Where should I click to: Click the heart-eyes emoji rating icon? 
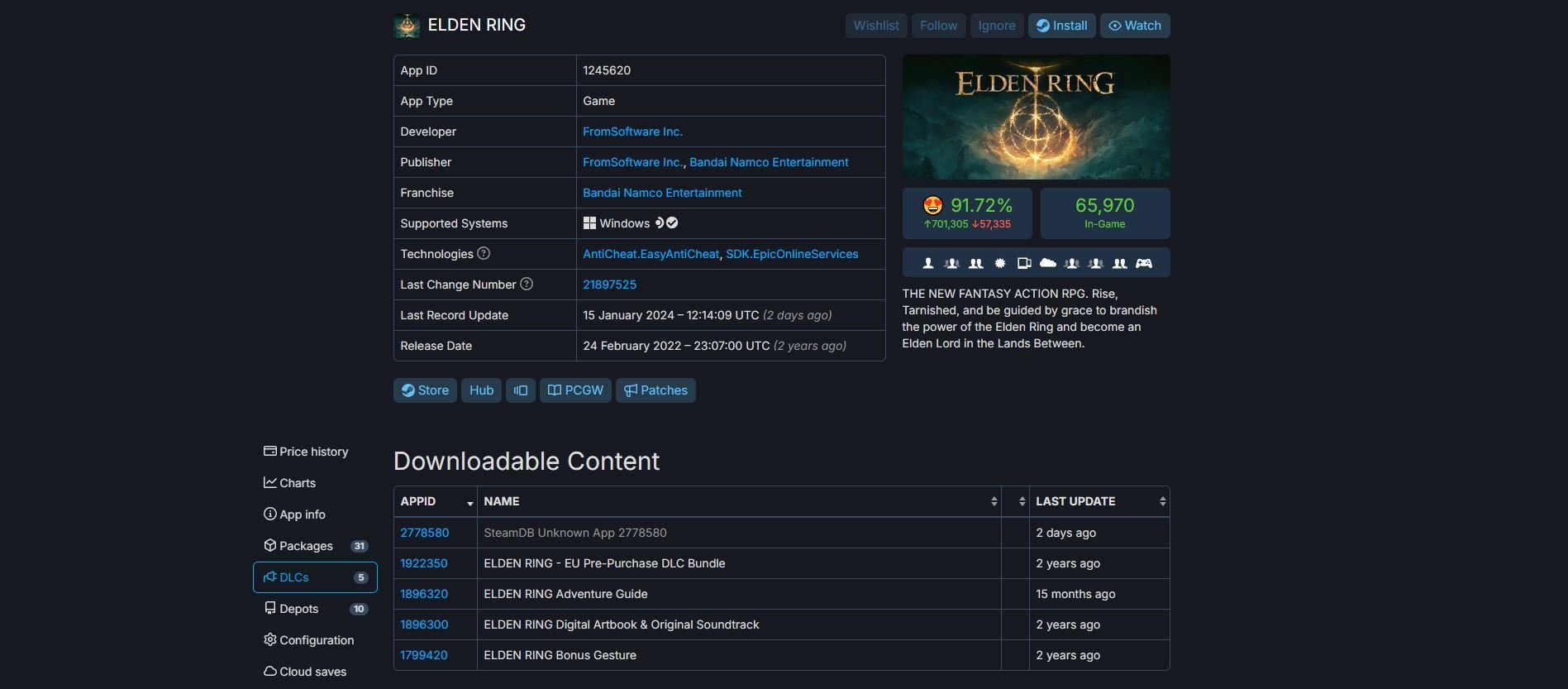coord(933,205)
